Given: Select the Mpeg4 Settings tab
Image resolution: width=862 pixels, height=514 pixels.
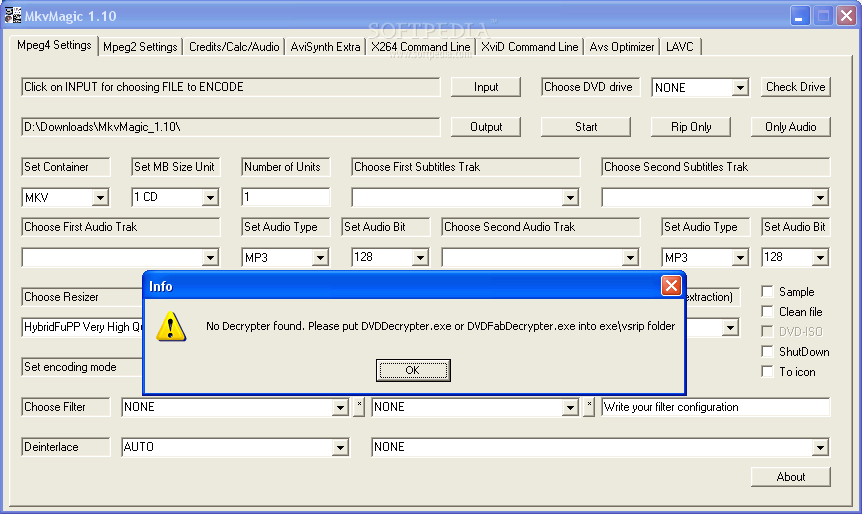Looking at the screenshot, I should 54,45.
